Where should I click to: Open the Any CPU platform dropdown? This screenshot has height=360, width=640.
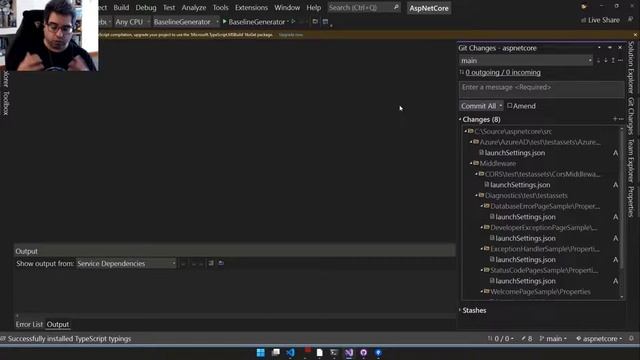tap(132, 22)
